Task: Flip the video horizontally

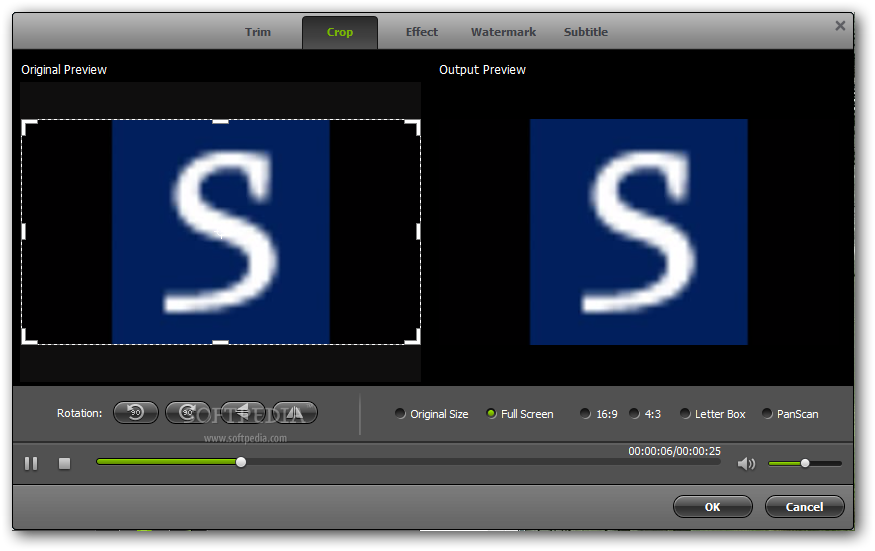Action: 295,413
